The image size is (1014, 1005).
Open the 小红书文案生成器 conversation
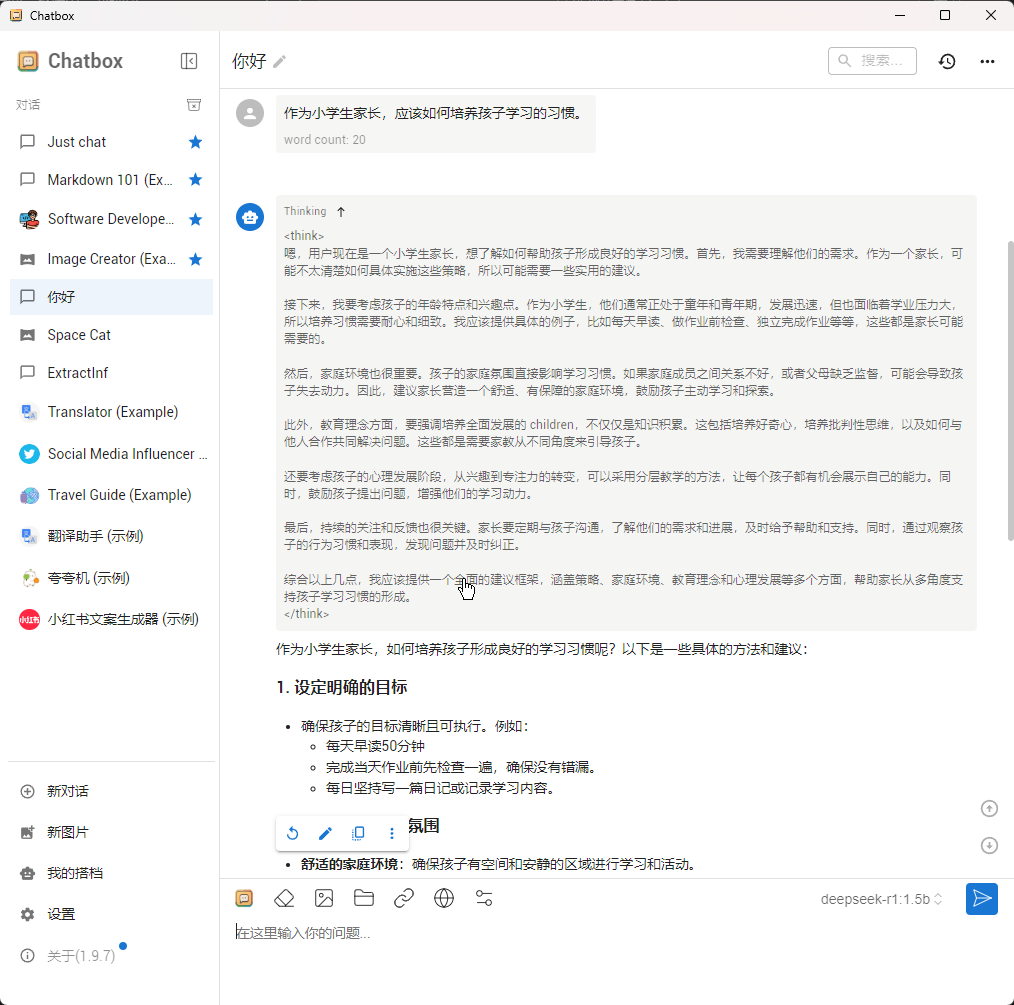point(111,620)
